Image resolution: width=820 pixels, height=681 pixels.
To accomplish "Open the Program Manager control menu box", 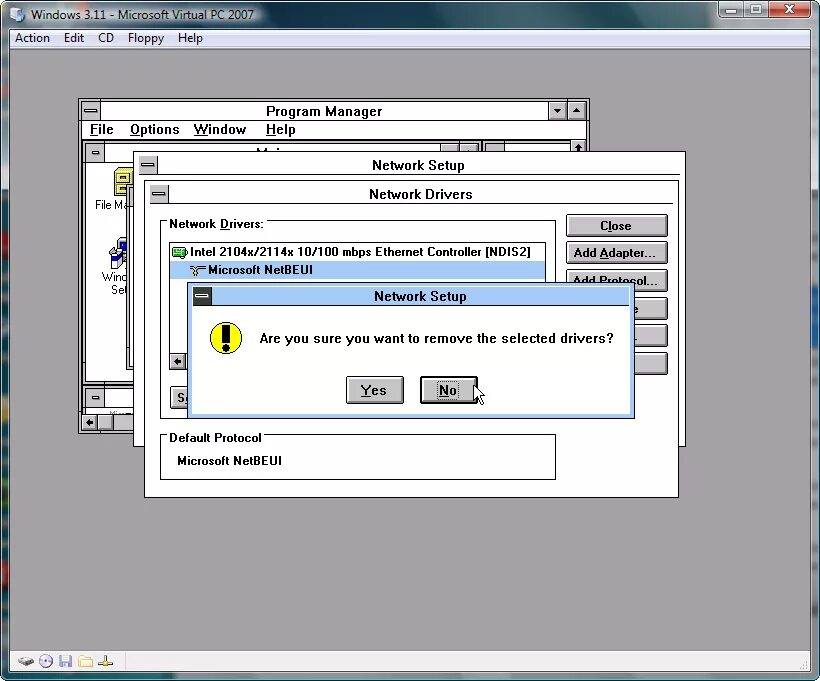I will point(91,110).
